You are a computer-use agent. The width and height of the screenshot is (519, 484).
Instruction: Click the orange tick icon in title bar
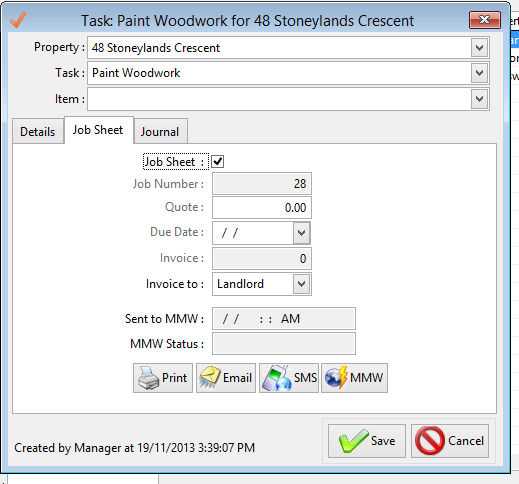(x=18, y=20)
